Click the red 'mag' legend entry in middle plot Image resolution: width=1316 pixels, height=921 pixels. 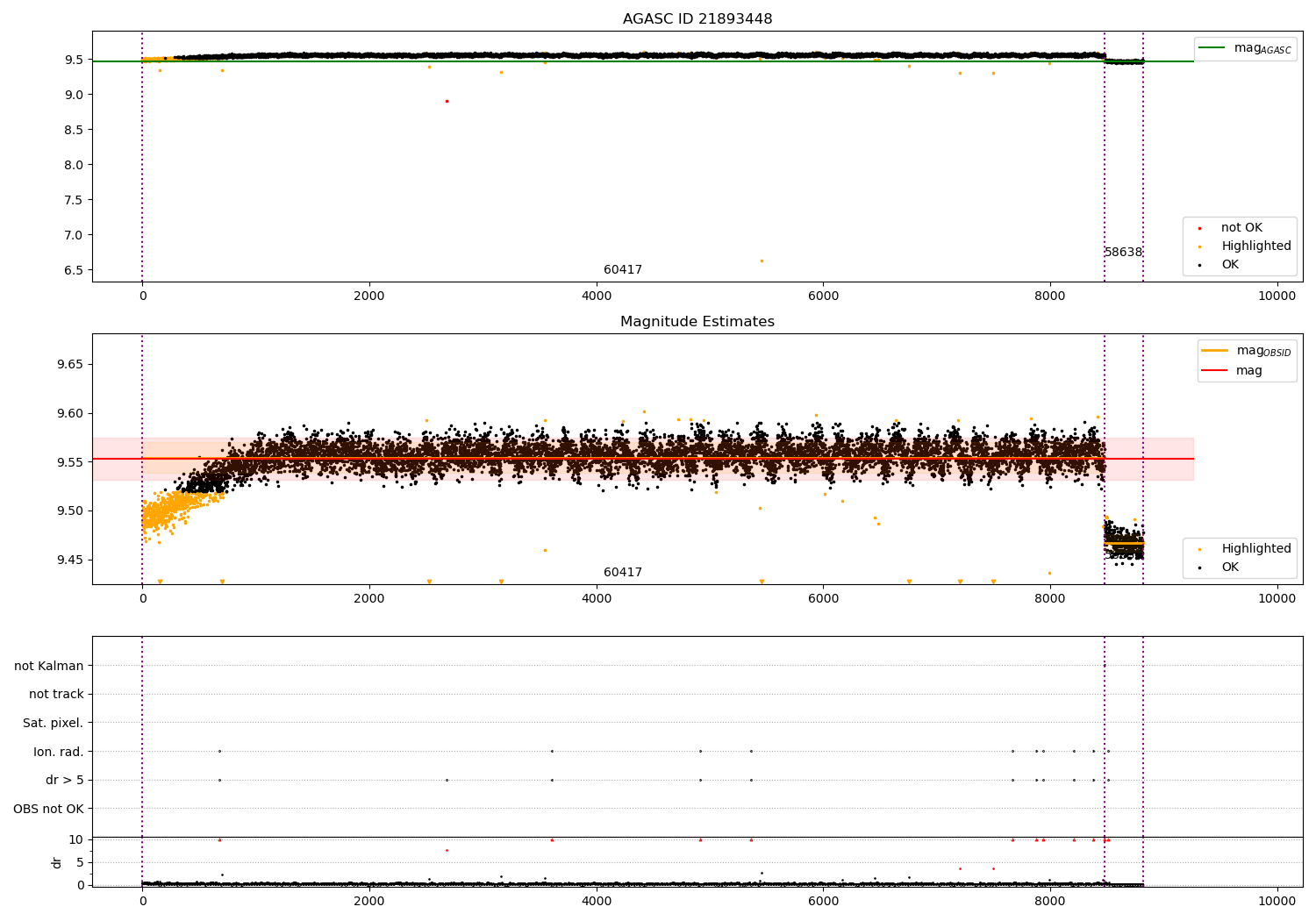(1249, 371)
